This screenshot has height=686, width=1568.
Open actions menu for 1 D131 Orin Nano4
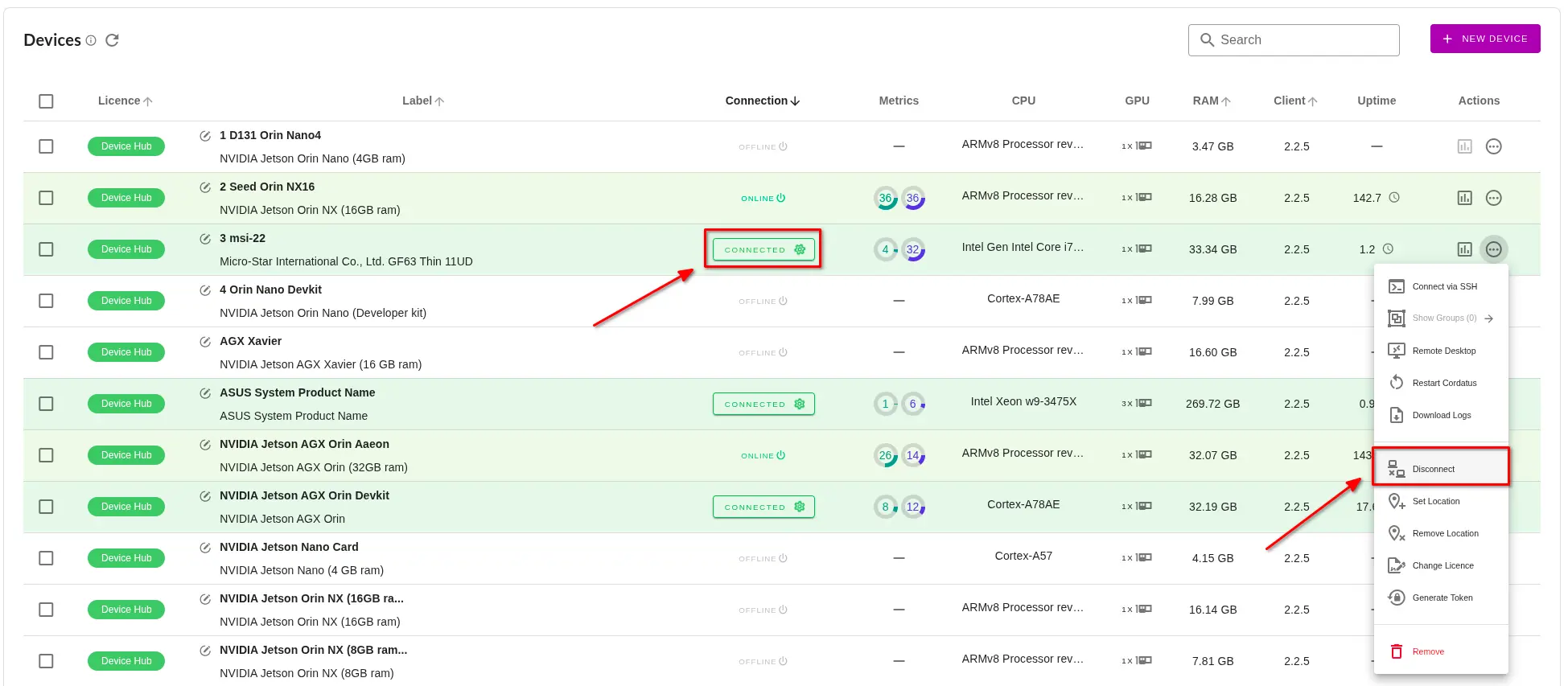coord(1493,146)
